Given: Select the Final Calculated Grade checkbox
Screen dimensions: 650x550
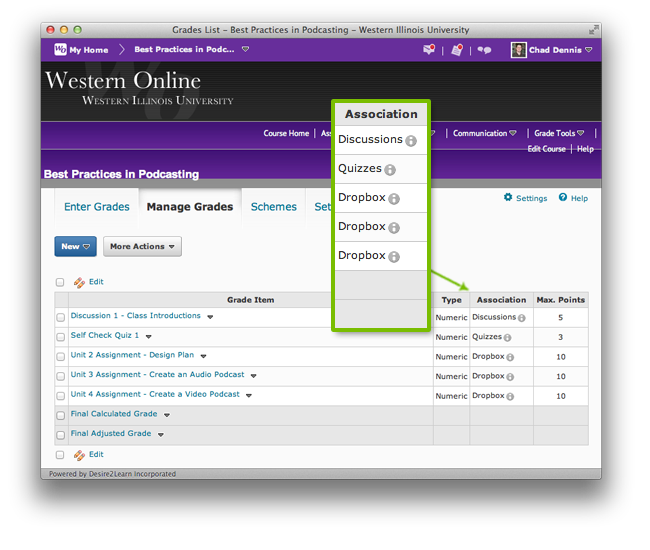Looking at the screenshot, I should coord(61,415).
